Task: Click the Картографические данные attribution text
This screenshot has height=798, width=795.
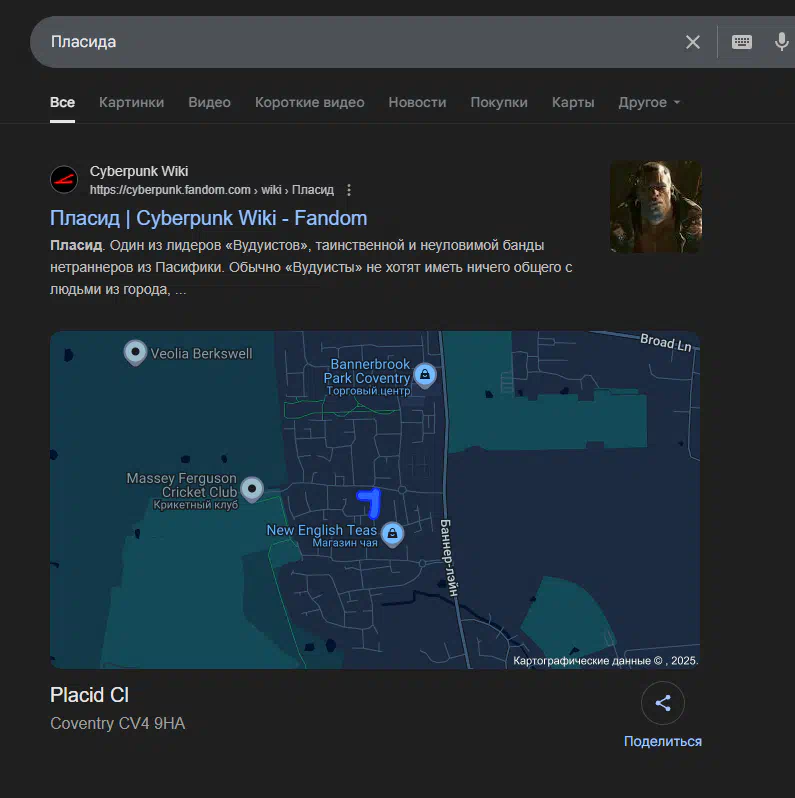Action: tap(606, 661)
